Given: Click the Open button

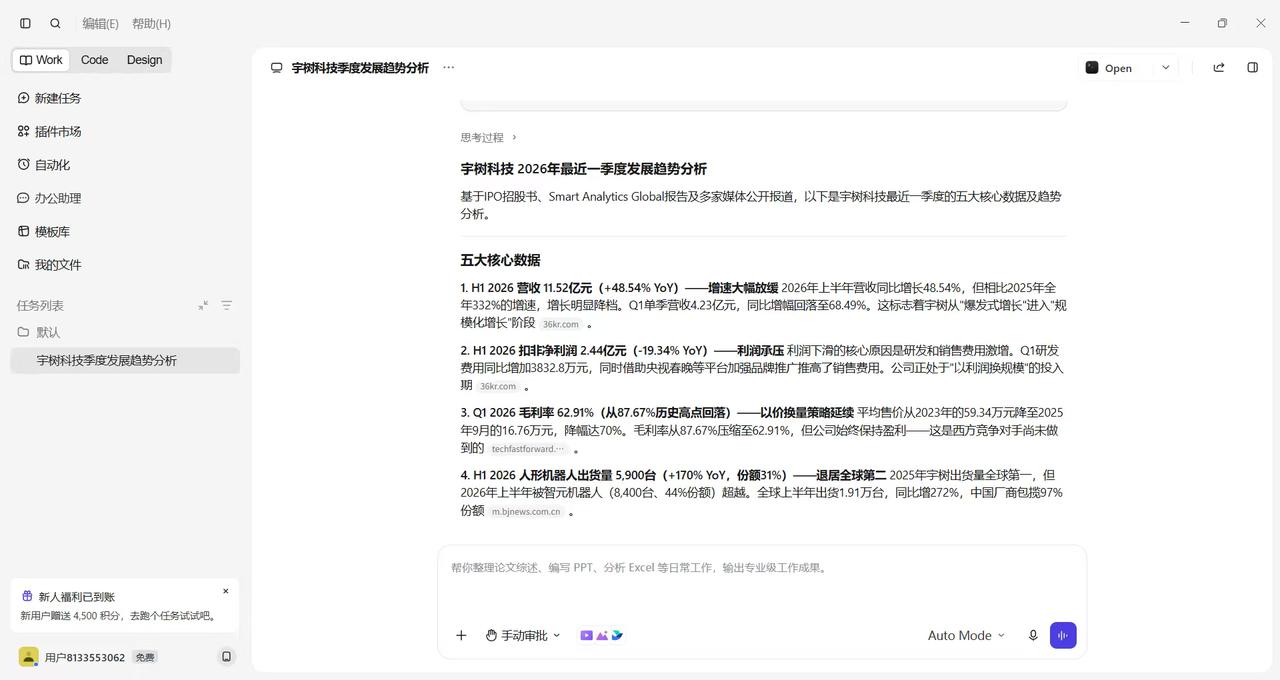Looking at the screenshot, I should 1109,68.
